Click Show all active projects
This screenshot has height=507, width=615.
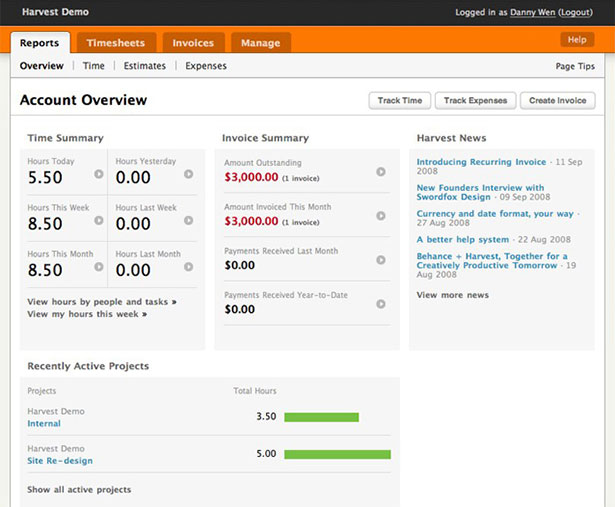click(79, 490)
